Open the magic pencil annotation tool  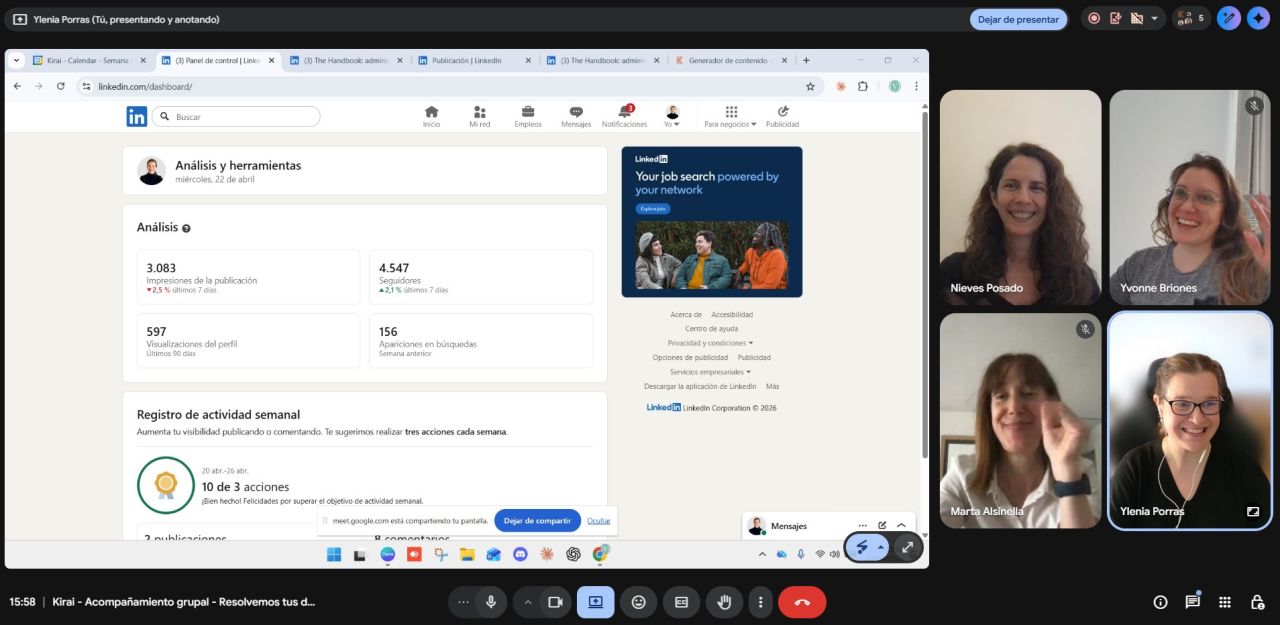coord(1228,19)
